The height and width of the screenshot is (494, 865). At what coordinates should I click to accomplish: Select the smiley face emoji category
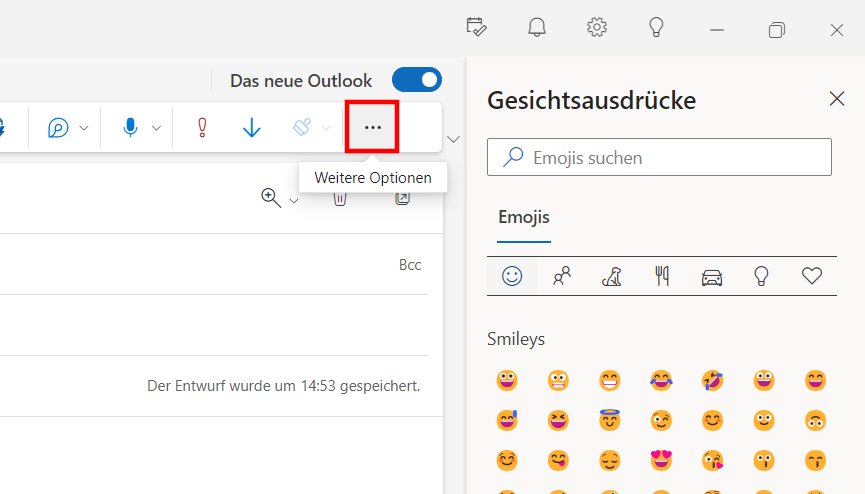tap(512, 276)
